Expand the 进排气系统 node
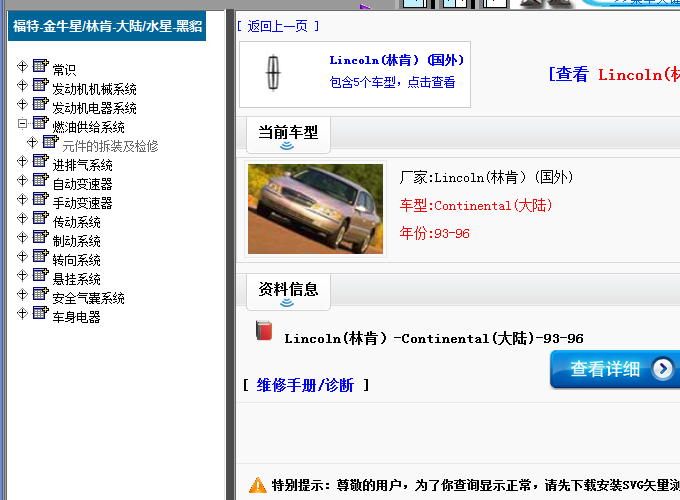The width and height of the screenshot is (680, 500). 23,161
